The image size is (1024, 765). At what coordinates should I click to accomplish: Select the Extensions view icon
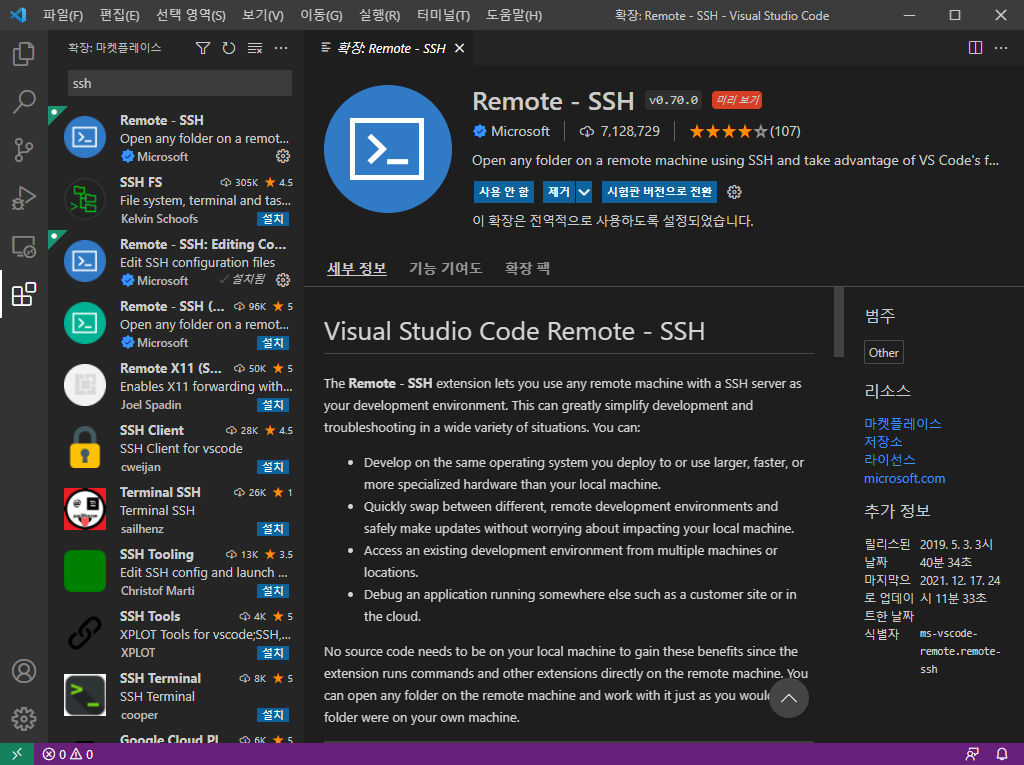click(24, 294)
